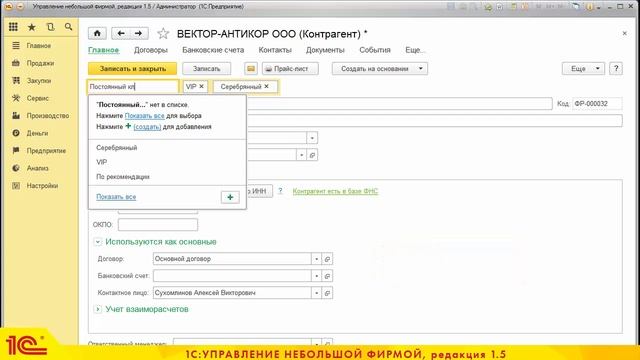Open Продажи section in sidebar
This screenshot has height=360, width=640.
(x=40, y=63)
